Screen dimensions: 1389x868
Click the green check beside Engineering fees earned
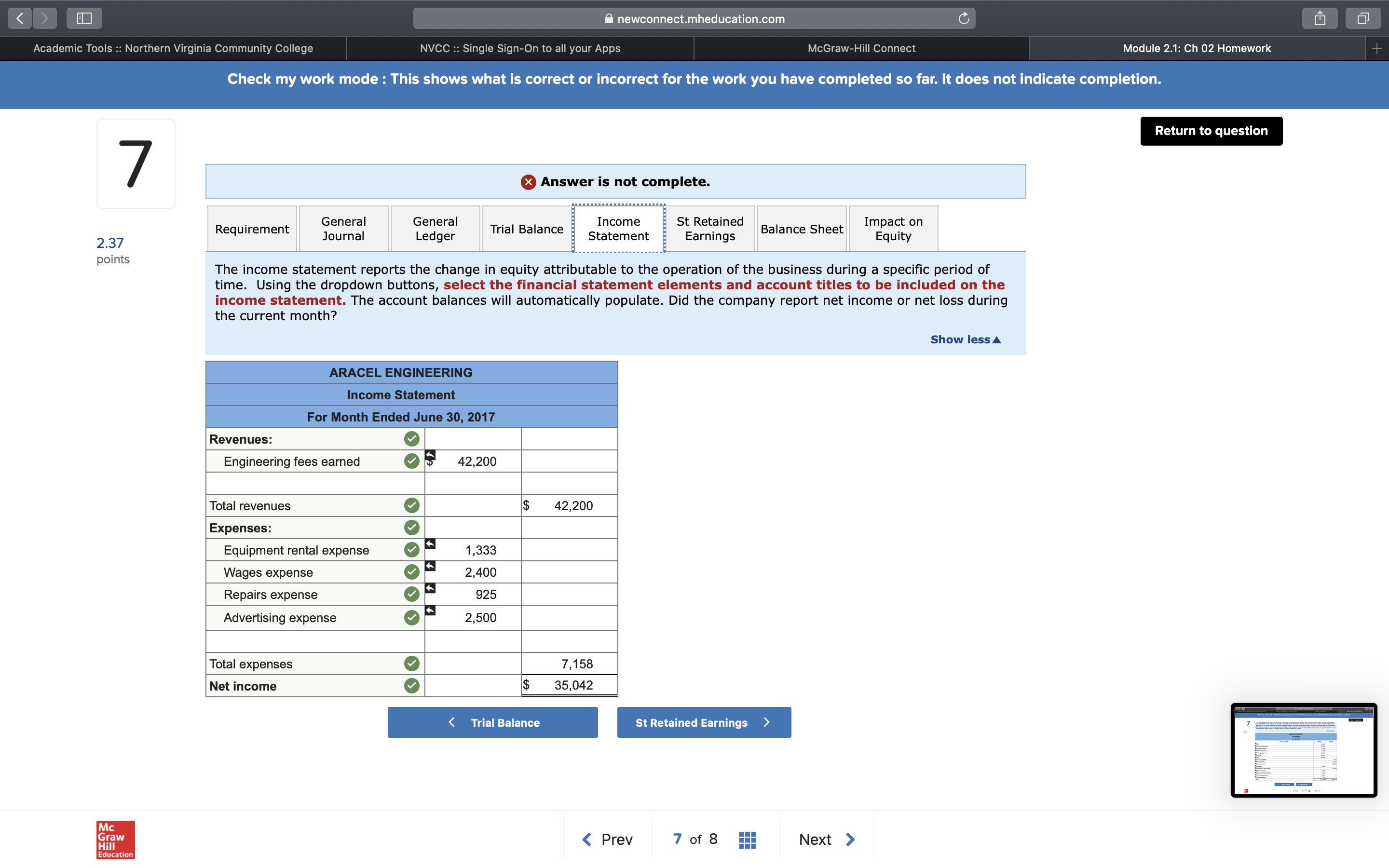coord(411,461)
